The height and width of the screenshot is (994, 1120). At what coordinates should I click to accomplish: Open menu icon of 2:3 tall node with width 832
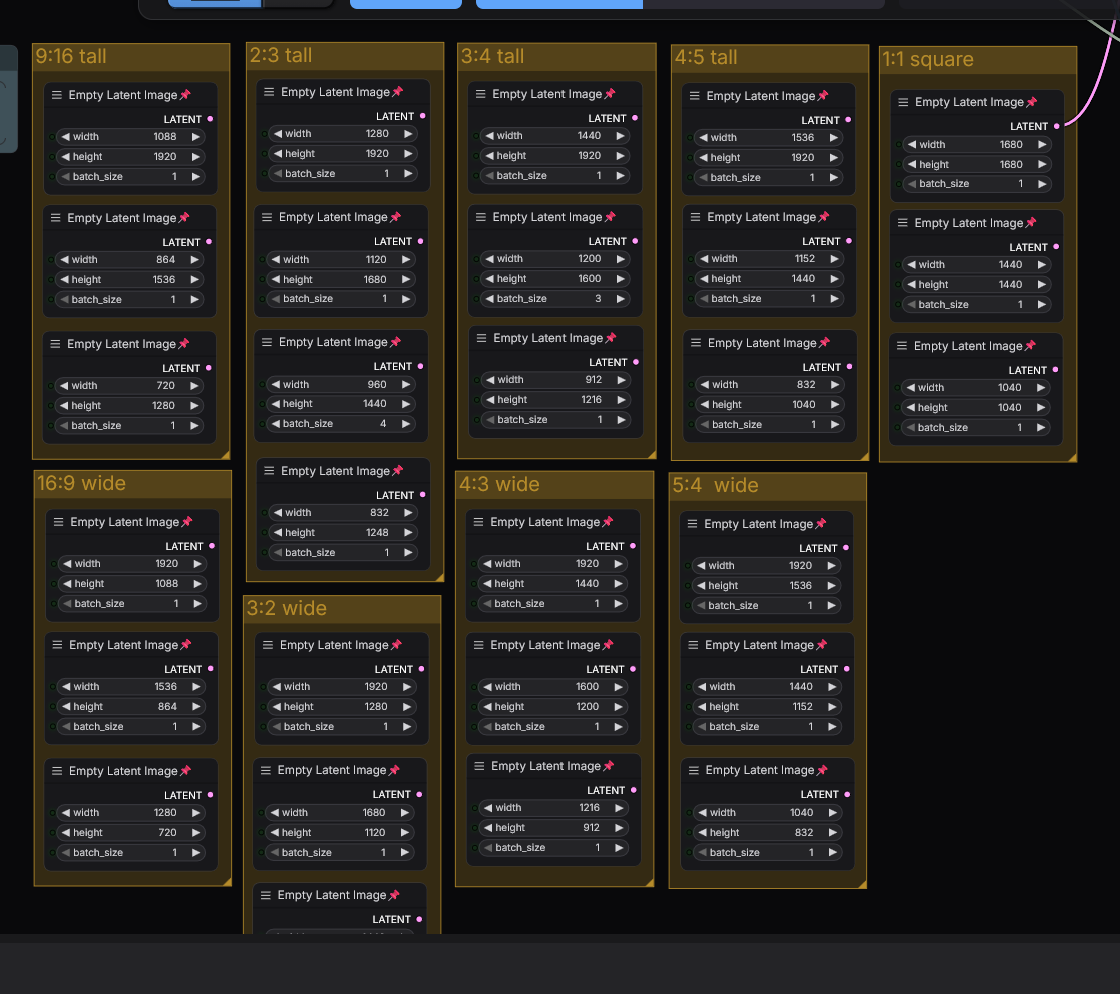click(x=269, y=471)
